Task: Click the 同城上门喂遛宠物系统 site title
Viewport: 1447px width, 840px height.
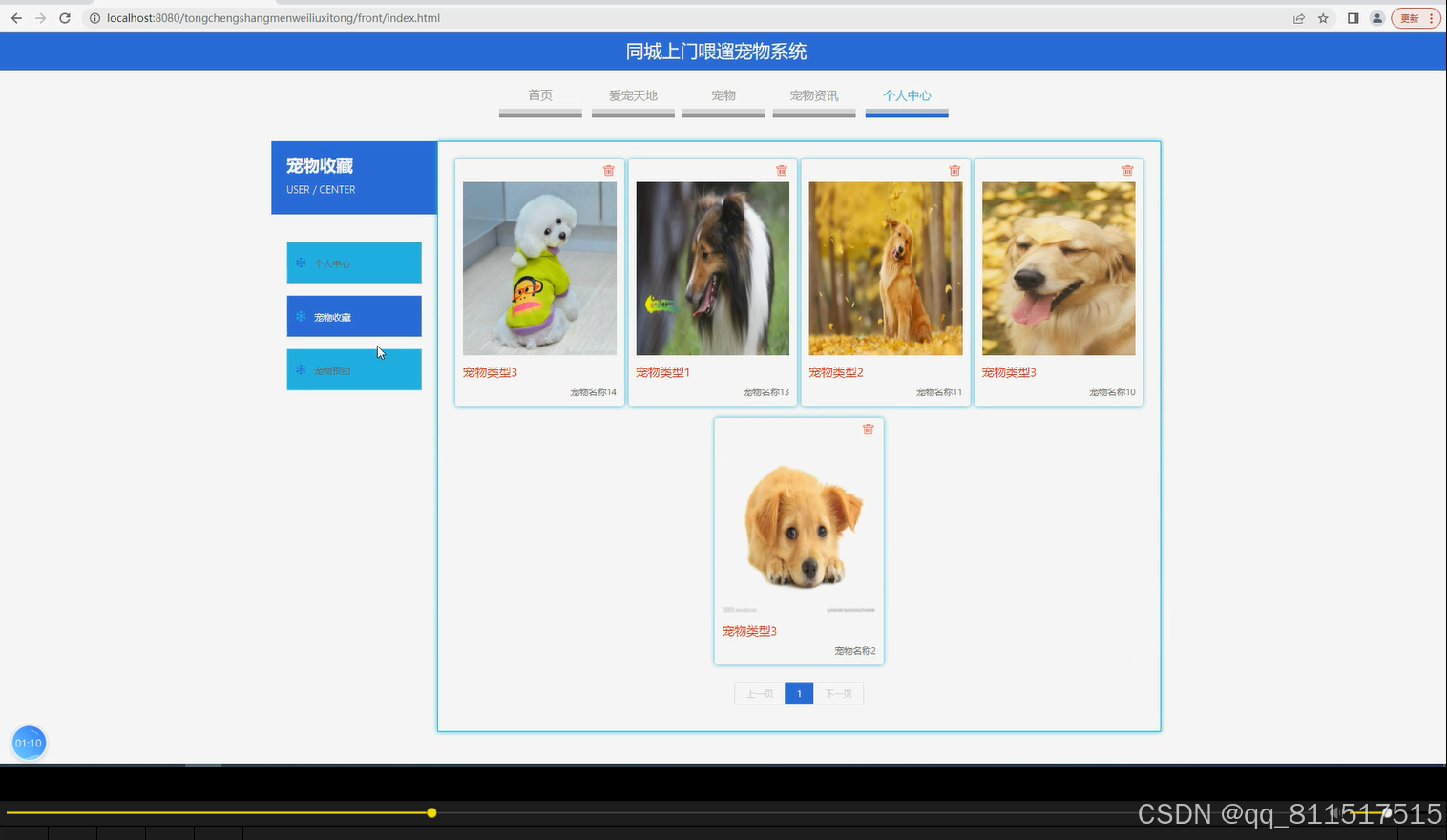Action: click(717, 52)
